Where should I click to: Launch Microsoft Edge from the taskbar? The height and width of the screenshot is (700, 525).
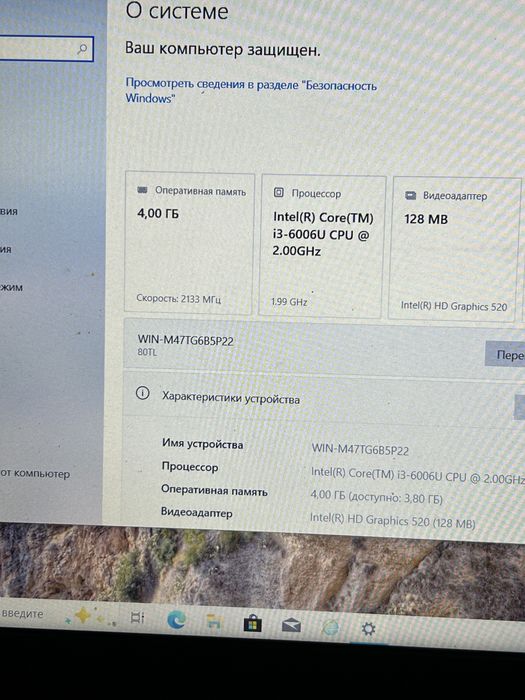[x=176, y=620]
